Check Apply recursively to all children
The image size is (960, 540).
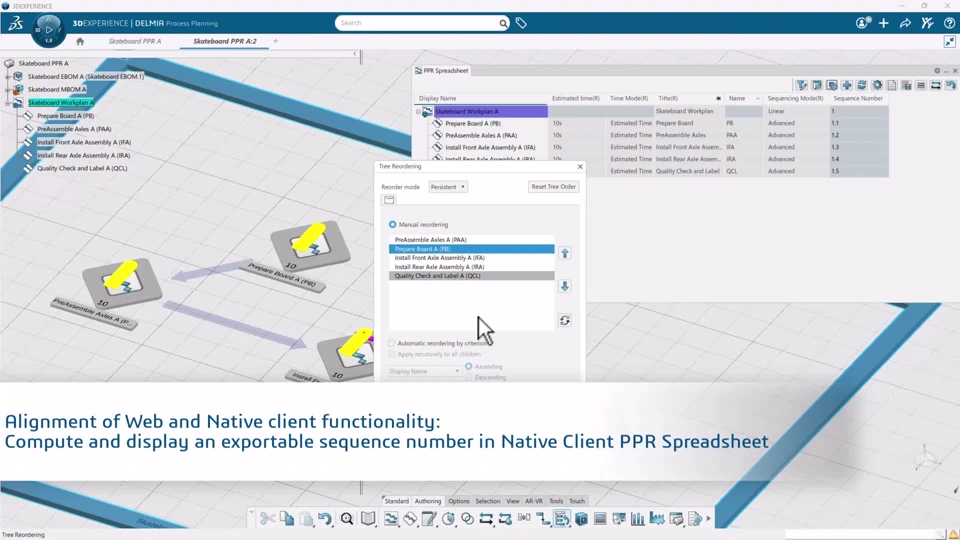(392, 354)
